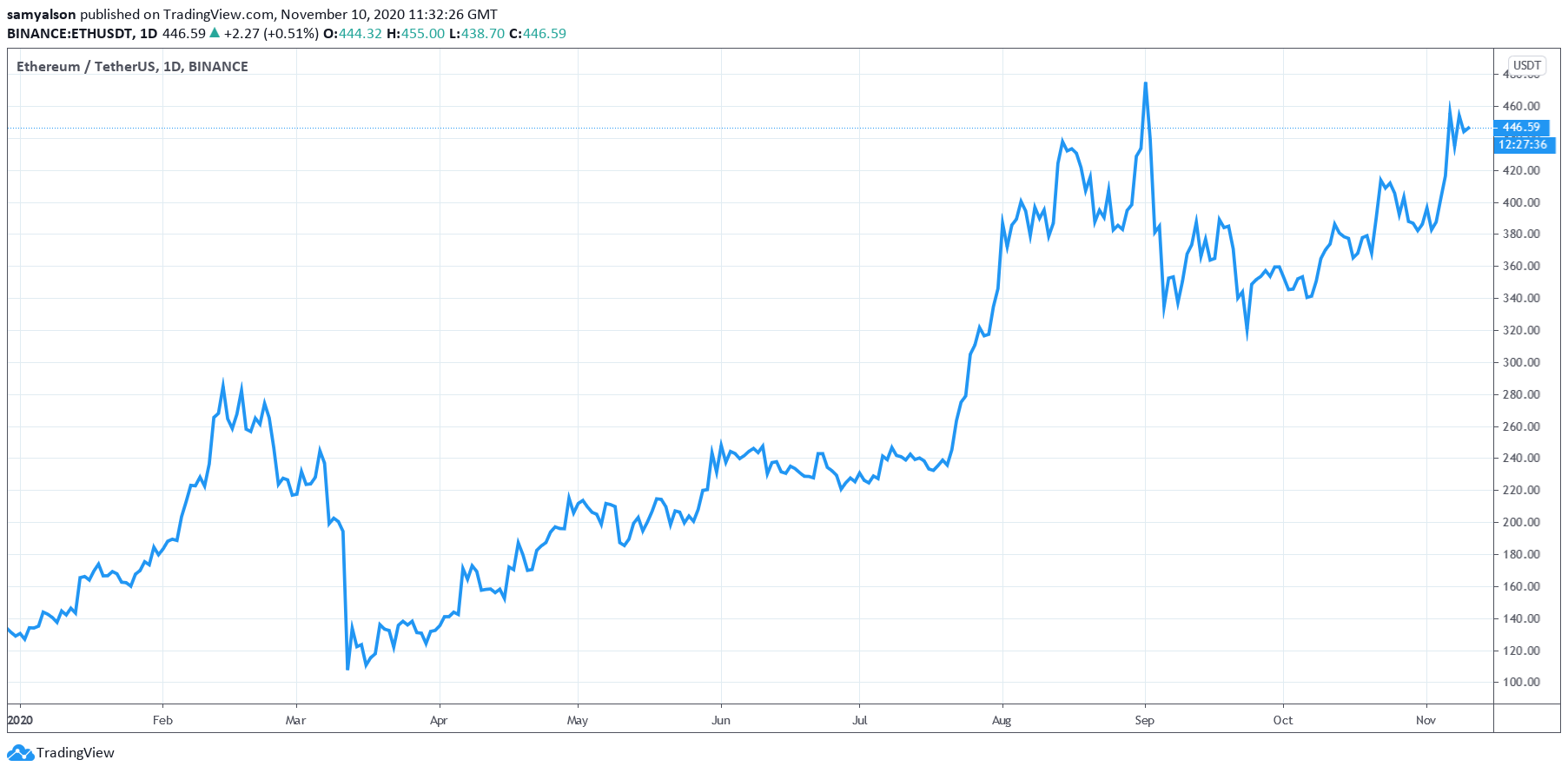Click the BINANCE:ETHUSDT symbol text
Viewport: 1568px width, 773px height.
pyautogui.click(x=69, y=33)
